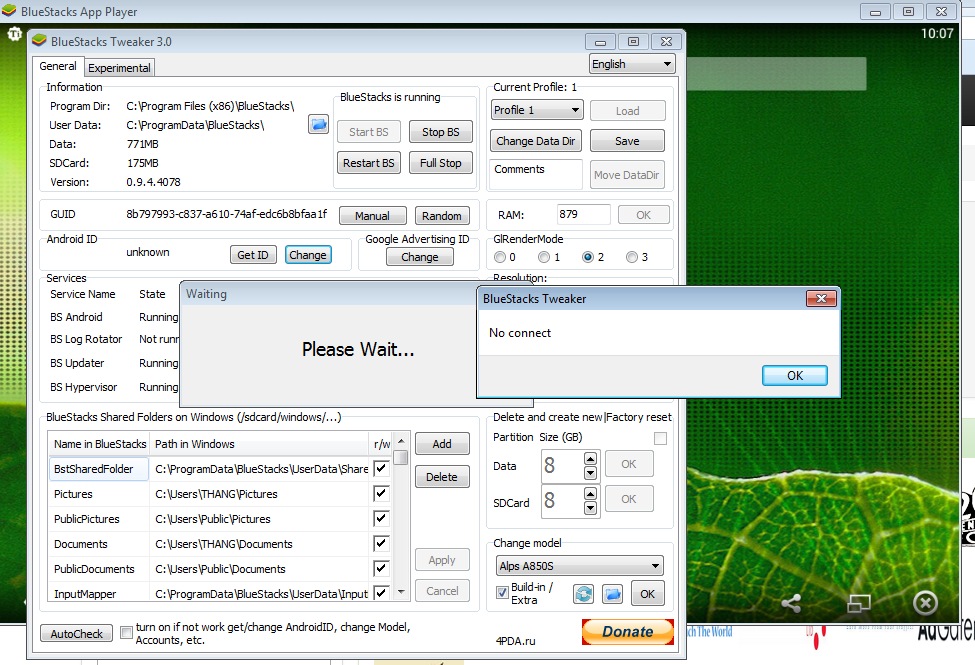Increase Data partition size stepper
Screen dimensions: 975x665
pos(591,458)
